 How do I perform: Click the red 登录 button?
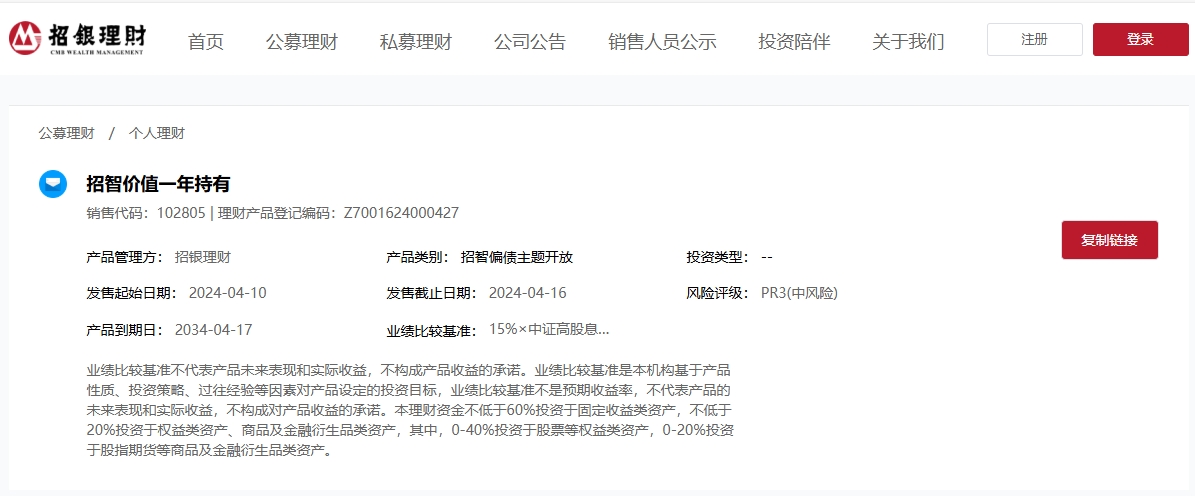(x=1141, y=40)
